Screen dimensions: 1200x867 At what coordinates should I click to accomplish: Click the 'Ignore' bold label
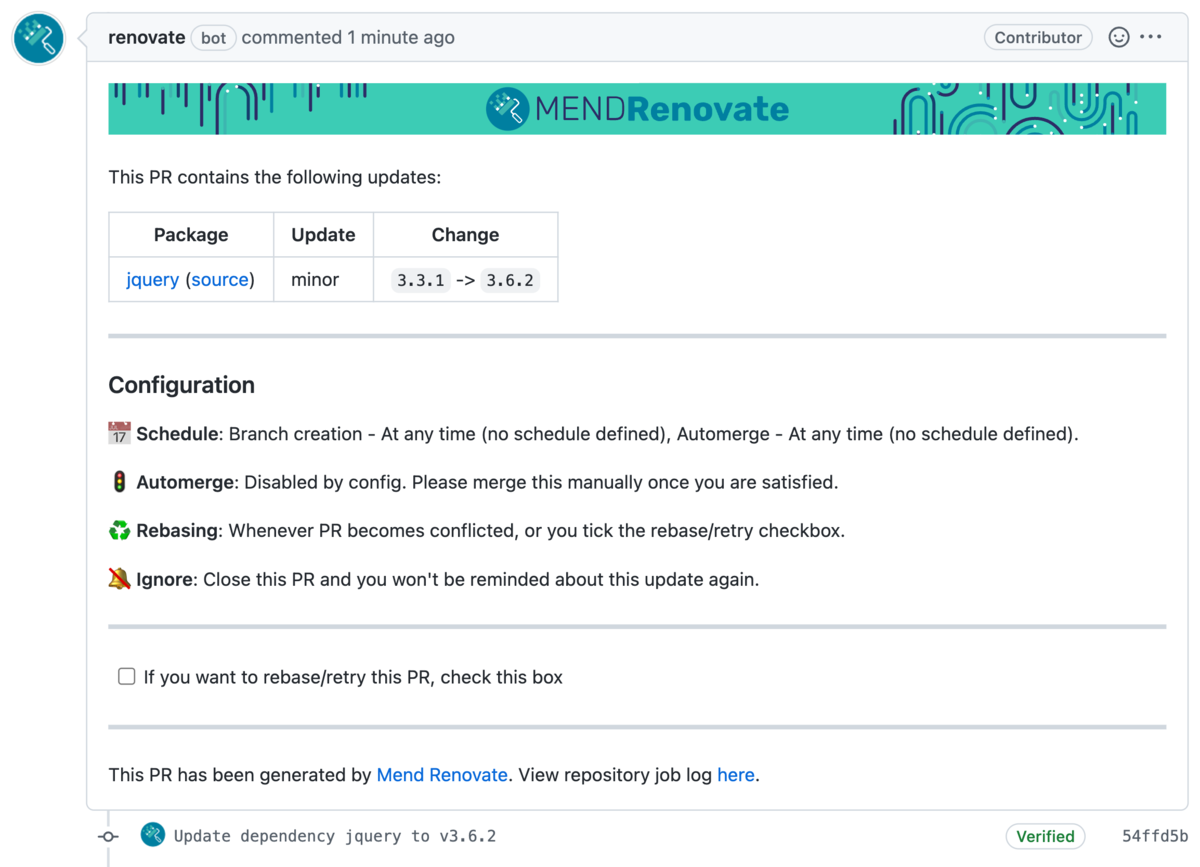tap(164, 579)
